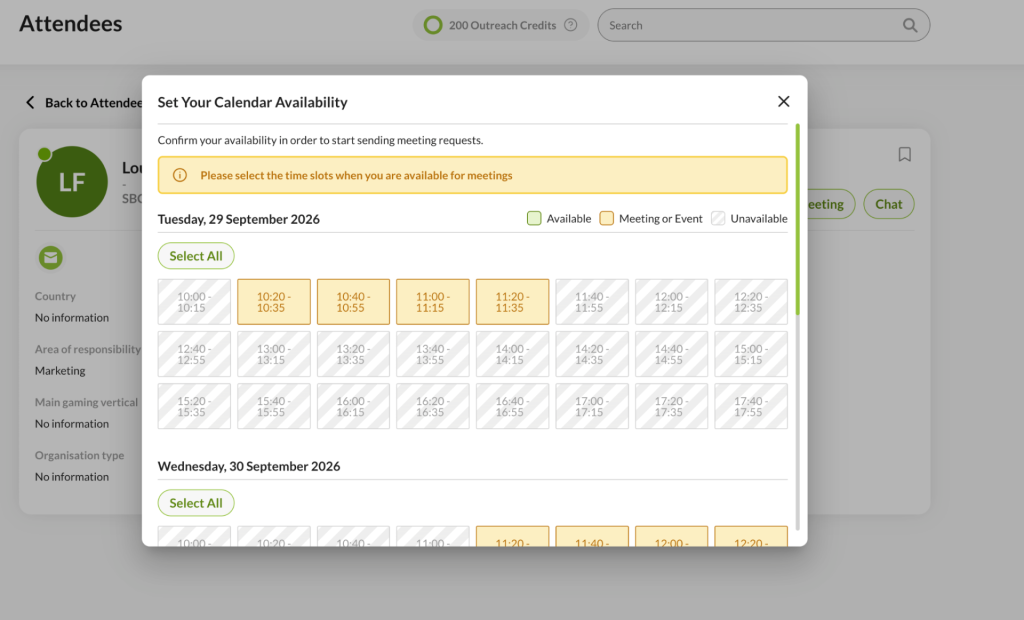This screenshot has height=620, width=1024.
Task: Select the 17:20 - 17:35 slot
Action: (671, 406)
